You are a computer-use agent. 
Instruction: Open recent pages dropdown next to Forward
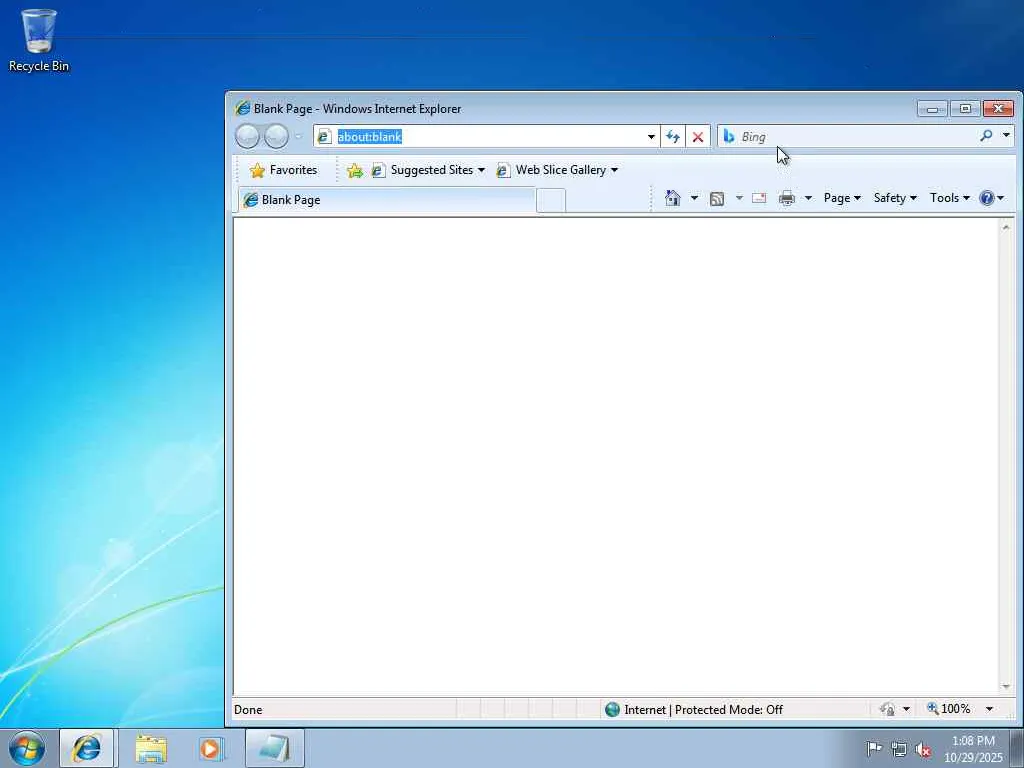(x=298, y=136)
